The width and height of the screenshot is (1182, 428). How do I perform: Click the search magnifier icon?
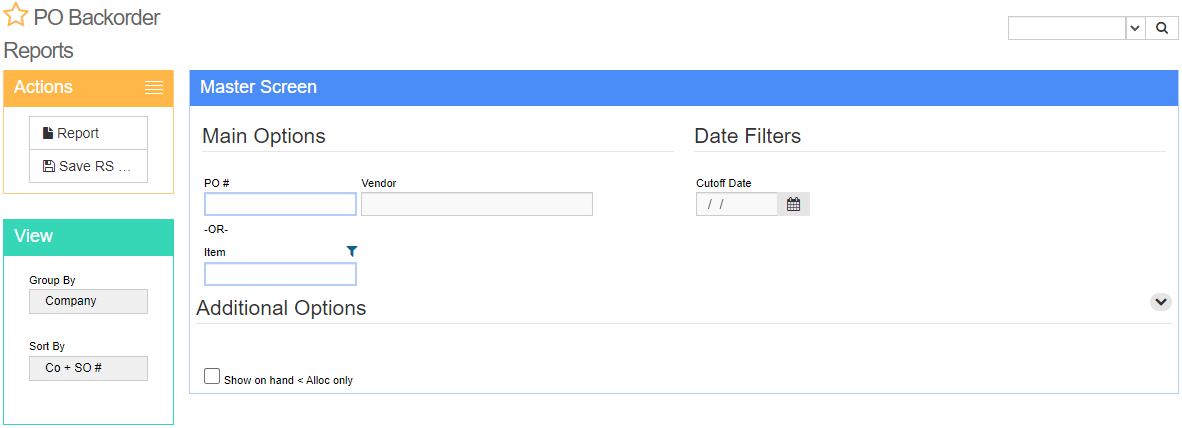click(1161, 29)
